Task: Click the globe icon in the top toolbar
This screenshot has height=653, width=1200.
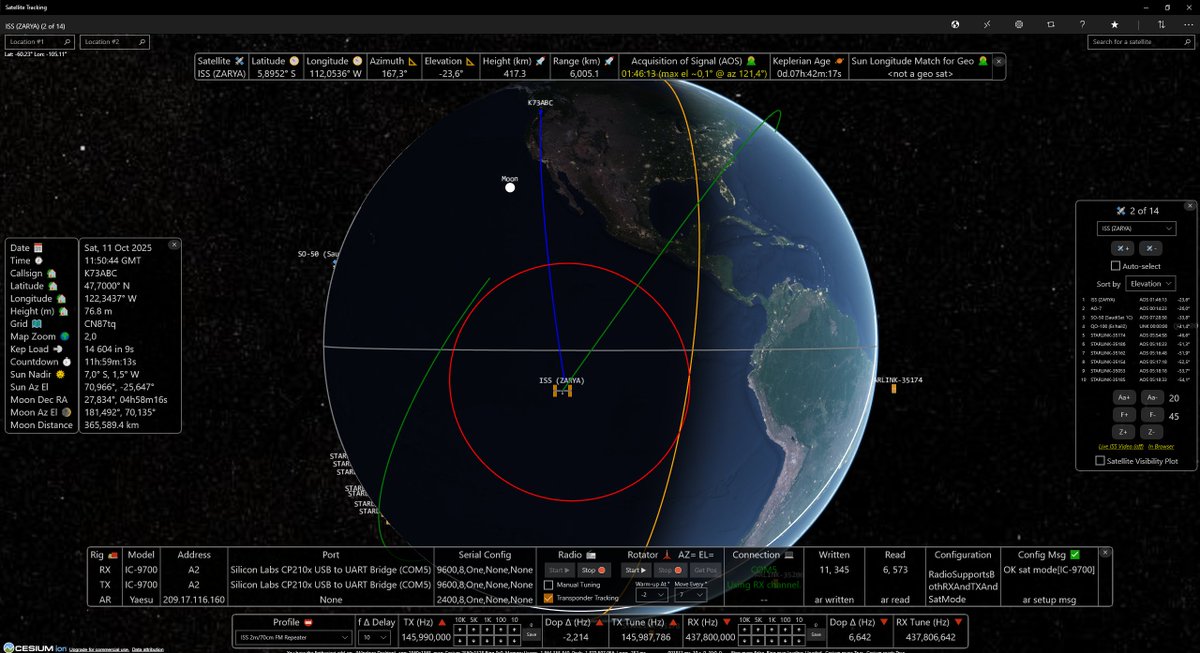Action: pyautogui.click(x=955, y=24)
